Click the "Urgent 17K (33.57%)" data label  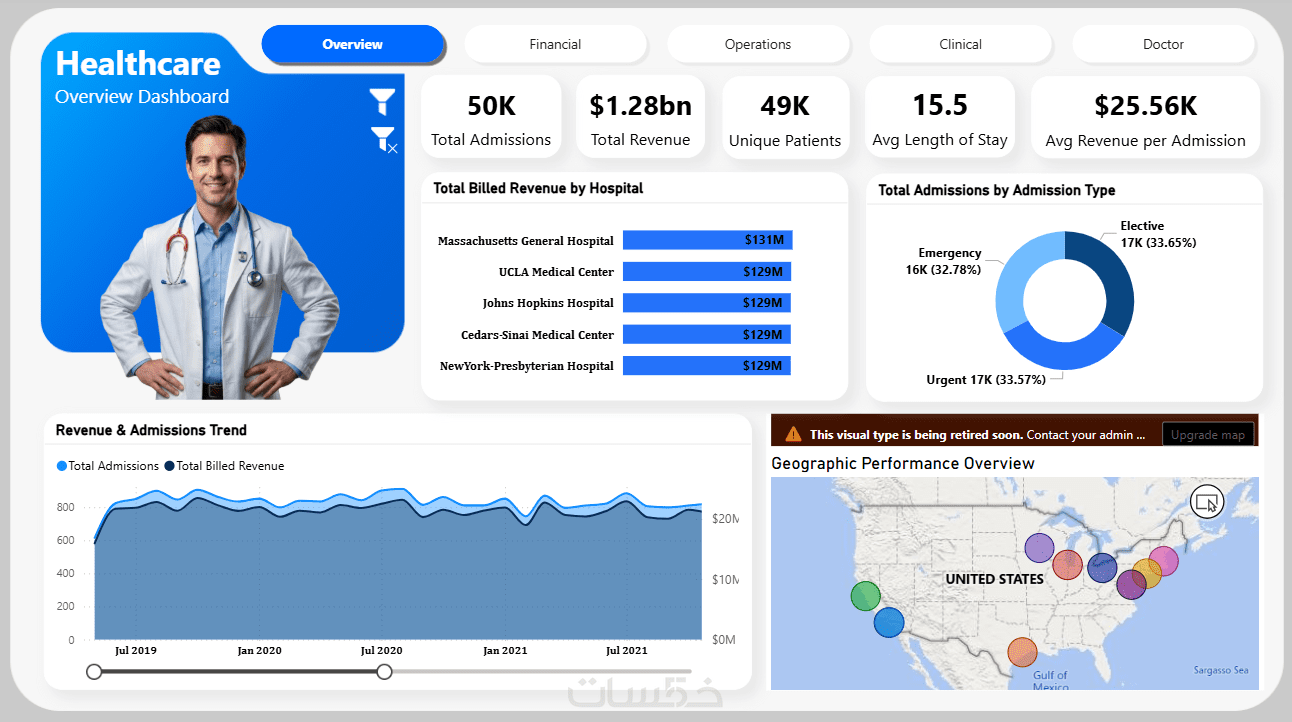coord(986,379)
